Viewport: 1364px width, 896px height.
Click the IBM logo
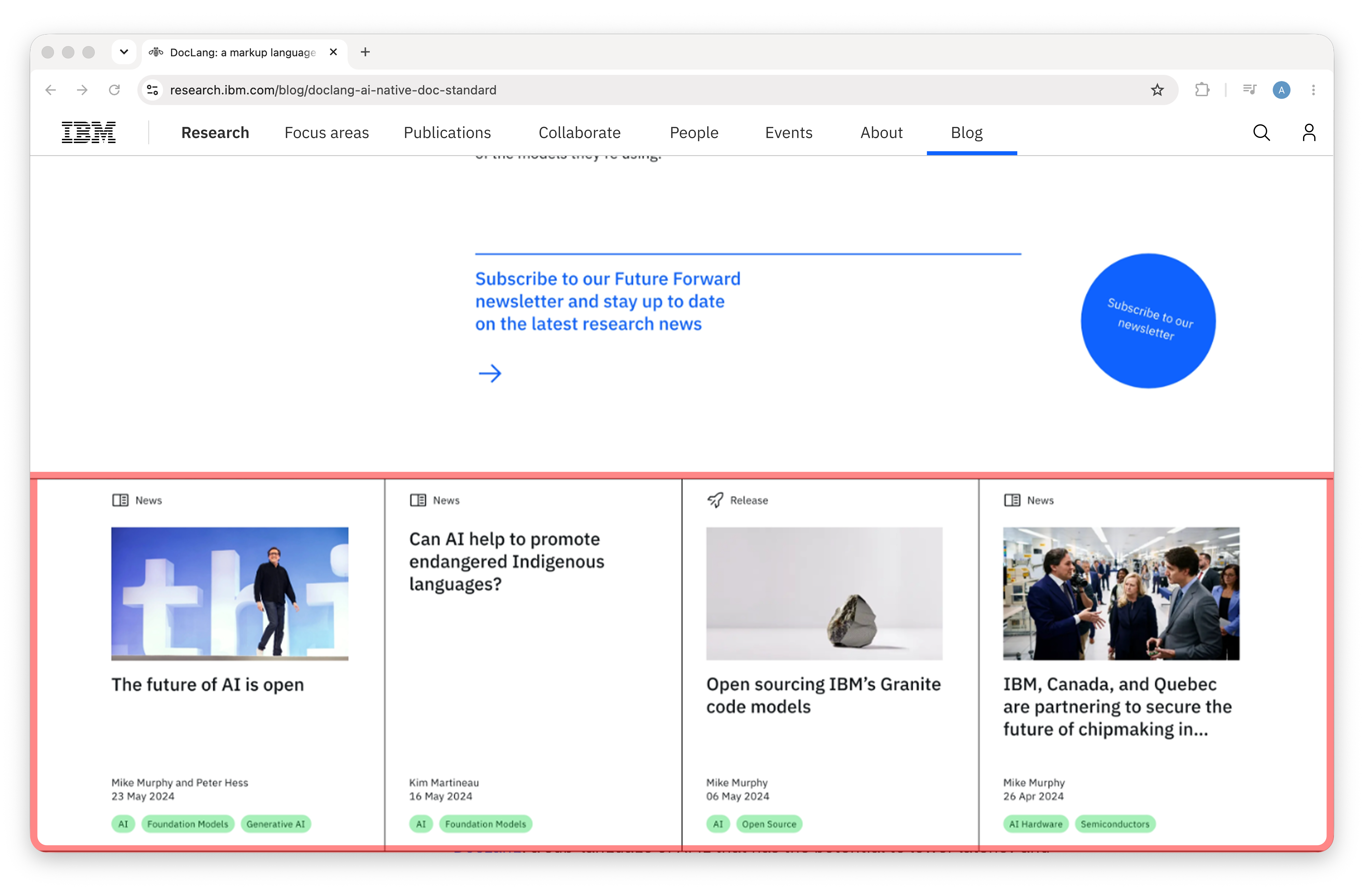point(89,132)
